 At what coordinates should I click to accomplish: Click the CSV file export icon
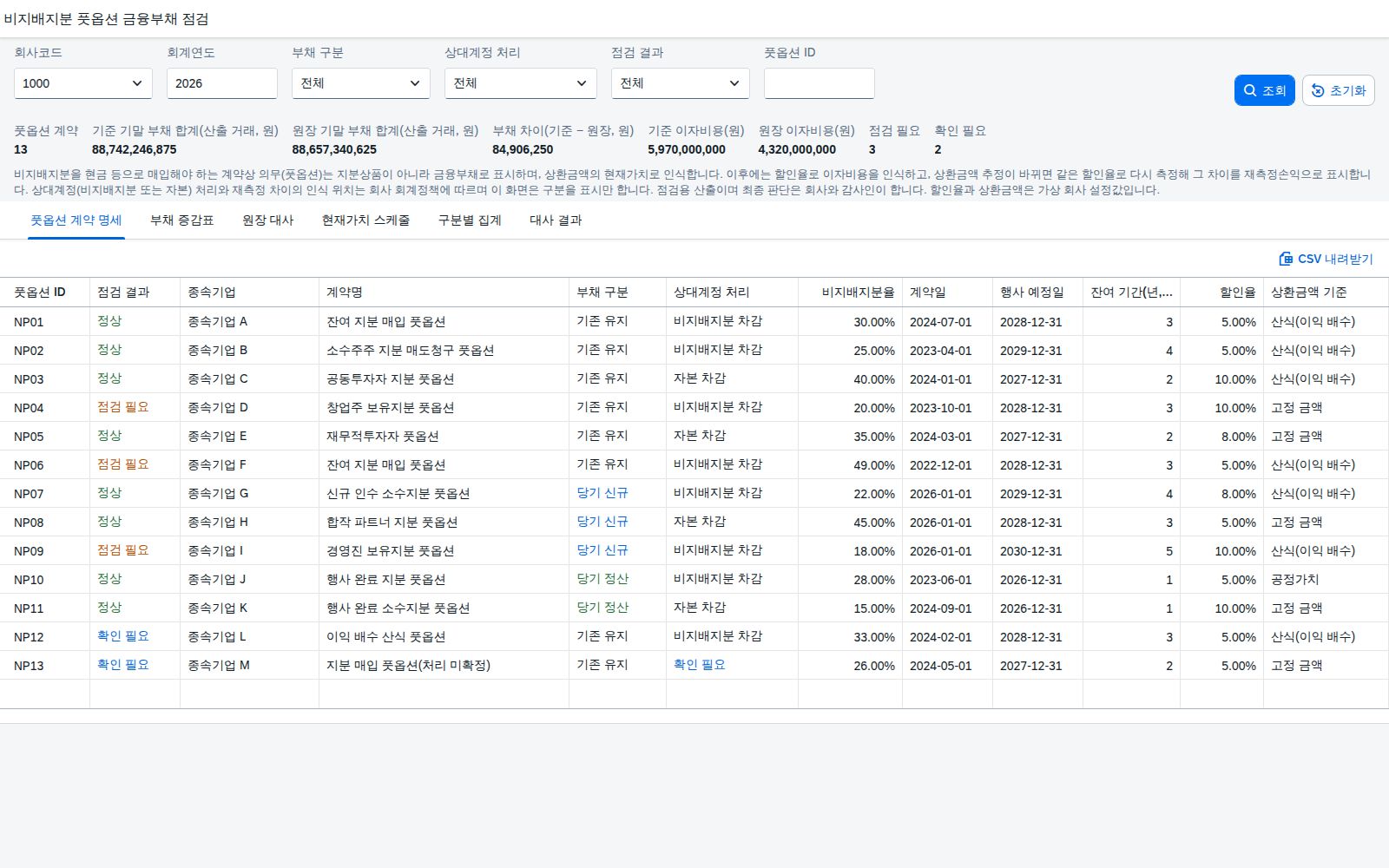1286,259
